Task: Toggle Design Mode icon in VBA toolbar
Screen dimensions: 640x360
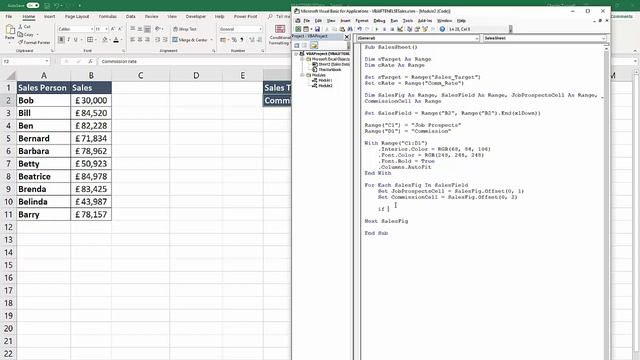Action: point(400,29)
